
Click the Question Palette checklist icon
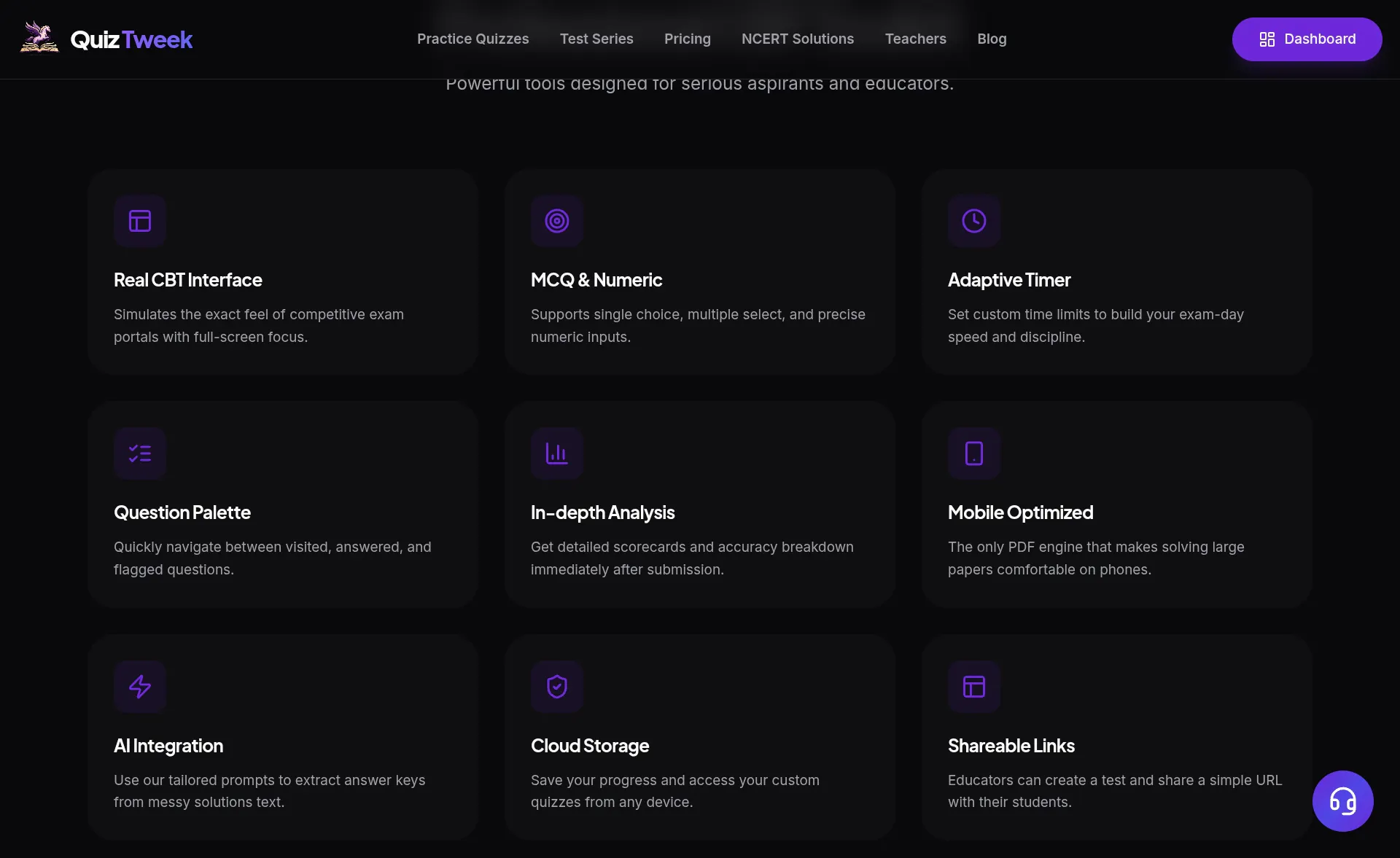[x=140, y=453]
